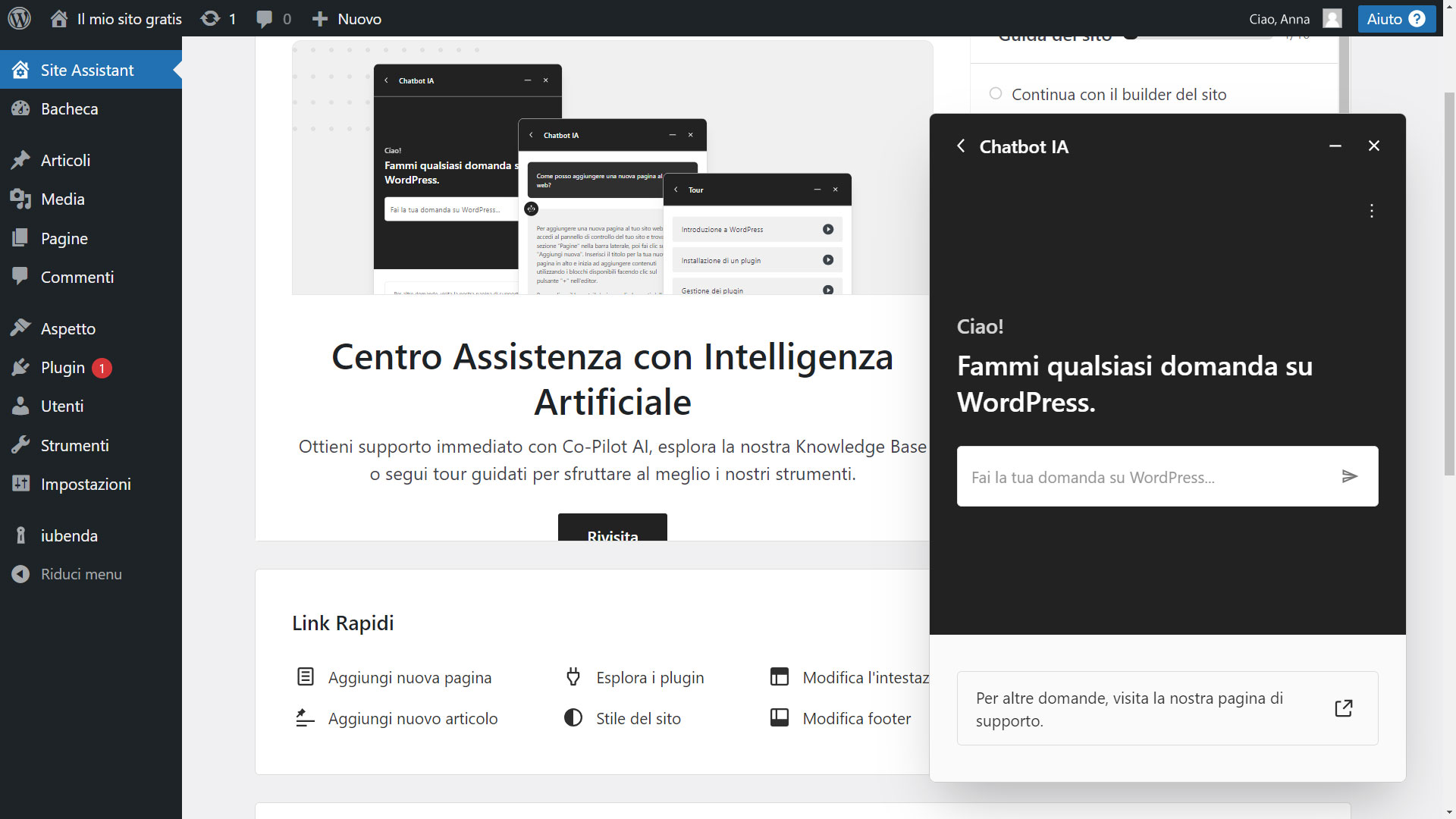The image size is (1456, 819).
Task: Click the updates icon showing 1
Action: [218, 18]
